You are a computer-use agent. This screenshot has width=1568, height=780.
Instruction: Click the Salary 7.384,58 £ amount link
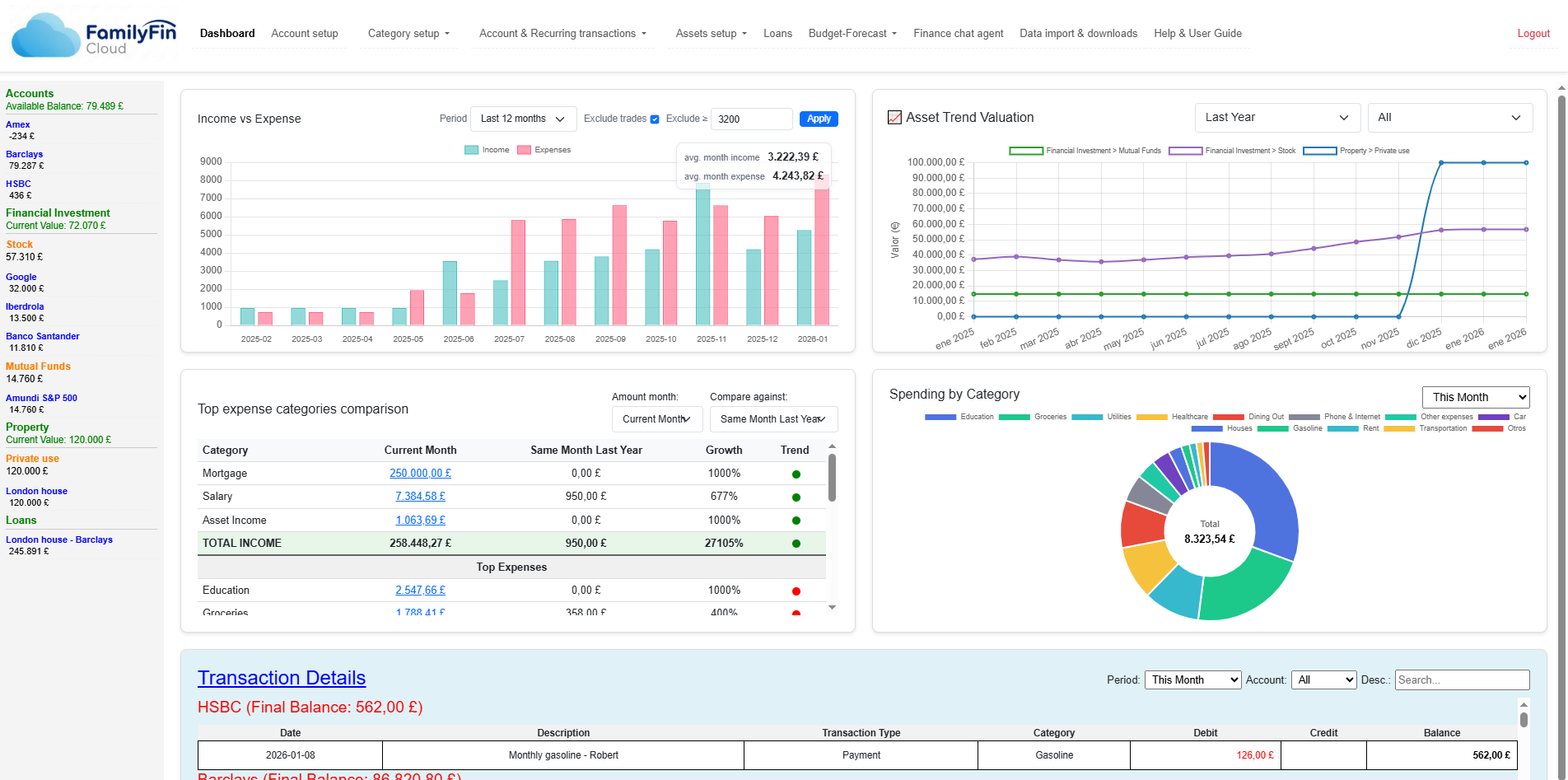point(420,497)
